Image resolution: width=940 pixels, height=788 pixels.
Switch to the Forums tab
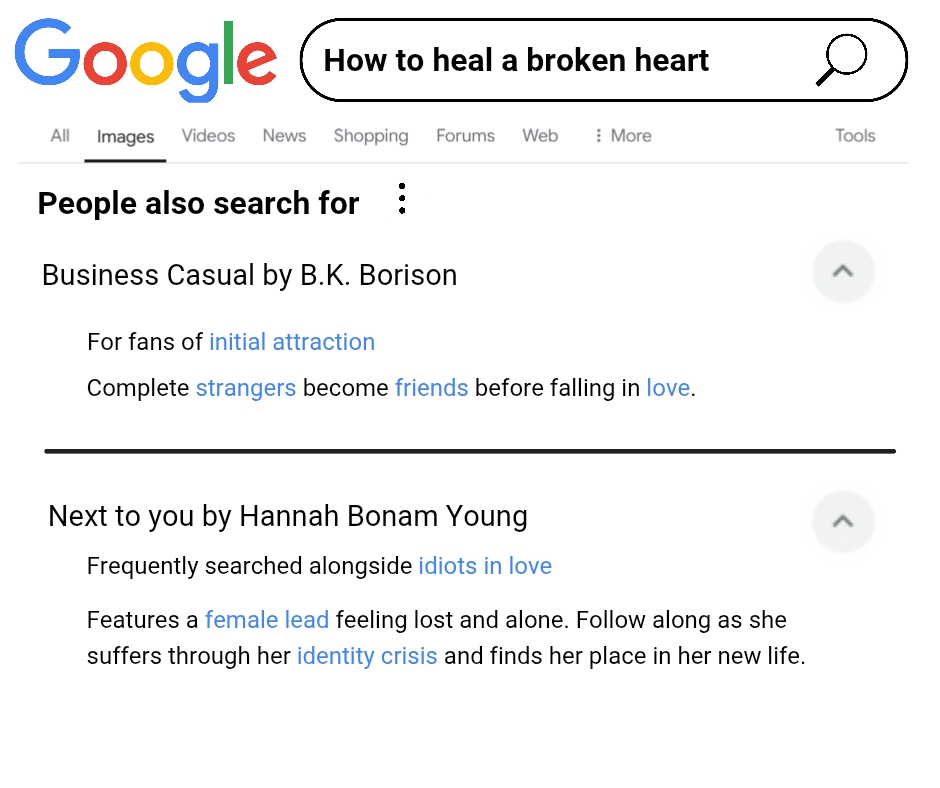tap(465, 136)
